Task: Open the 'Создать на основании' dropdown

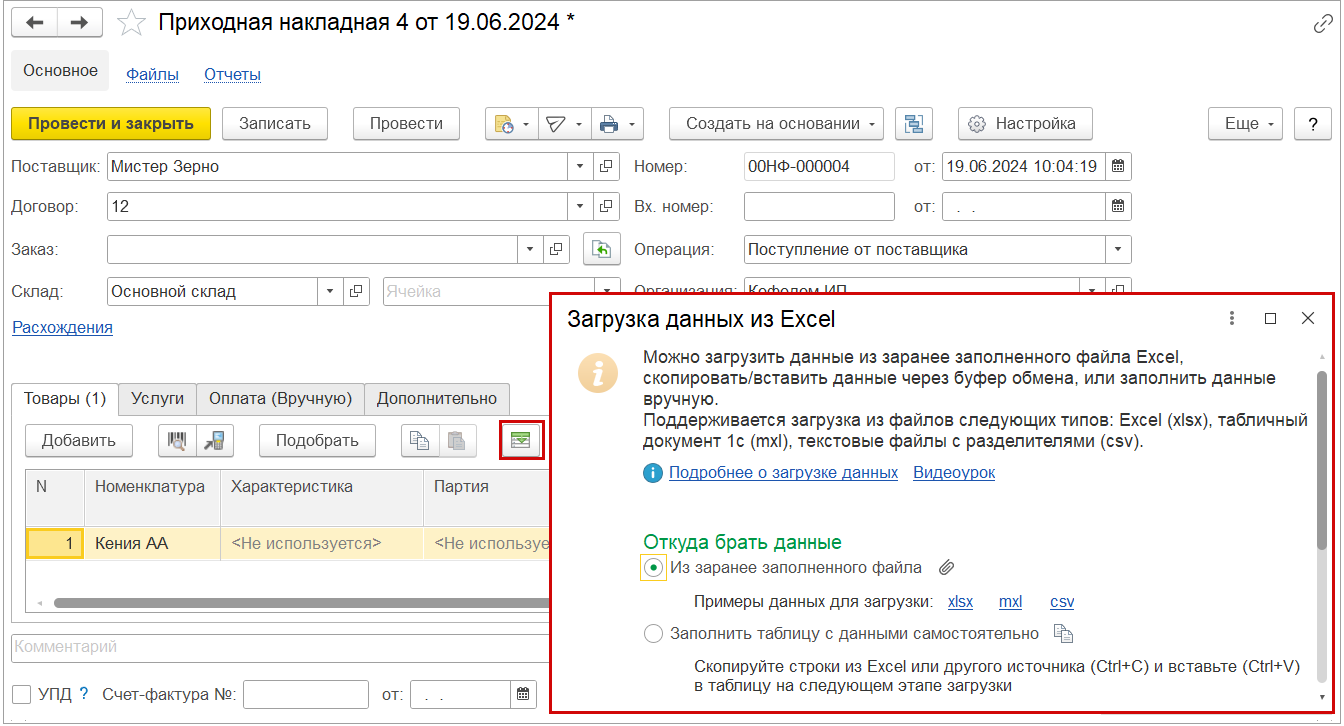Action: [776, 124]
